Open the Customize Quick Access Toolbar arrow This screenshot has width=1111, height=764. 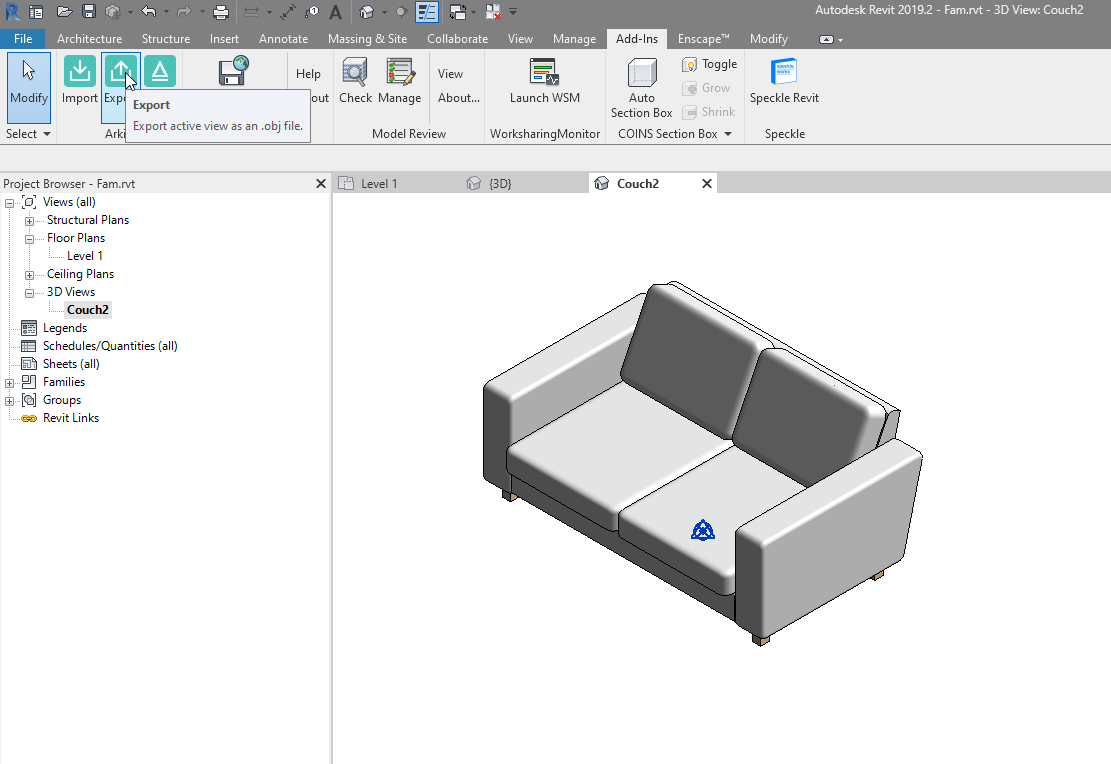point(513,12)
